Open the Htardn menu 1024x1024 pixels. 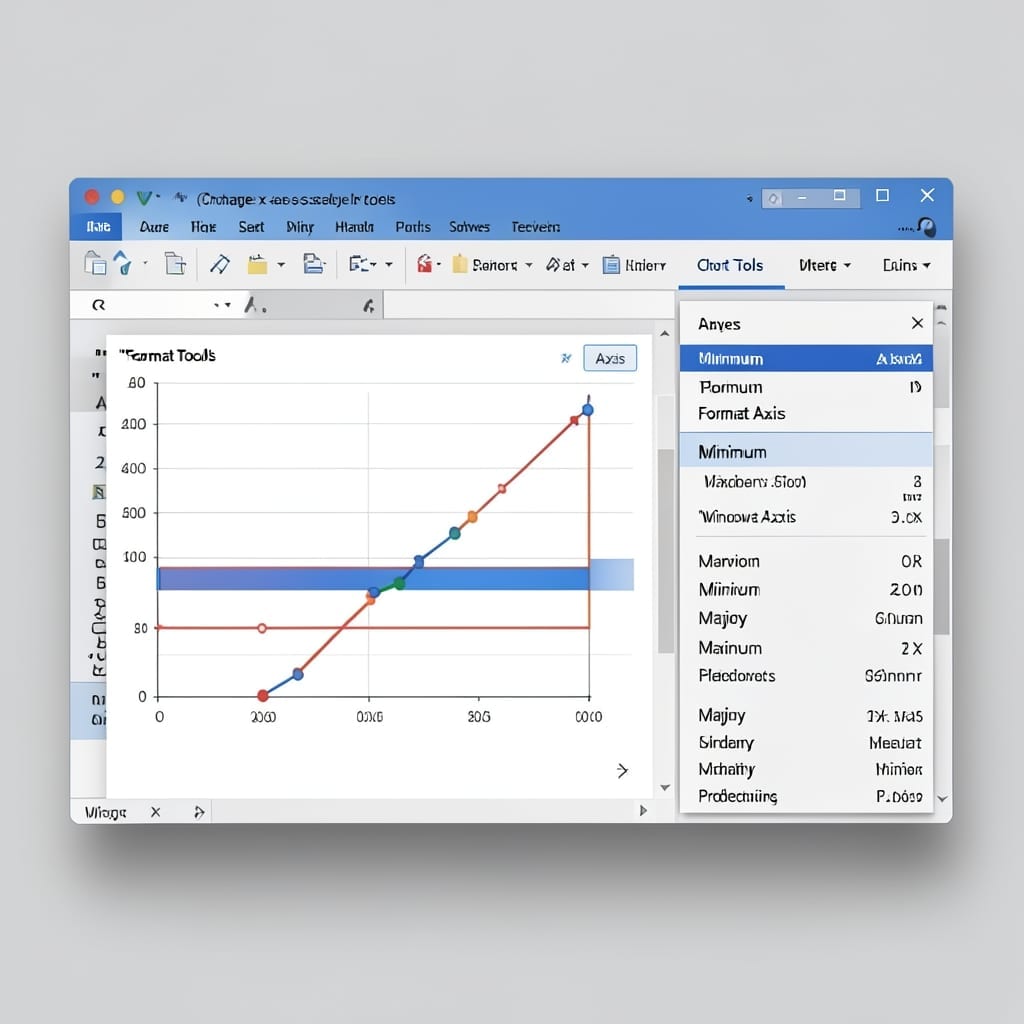(354, 227)
